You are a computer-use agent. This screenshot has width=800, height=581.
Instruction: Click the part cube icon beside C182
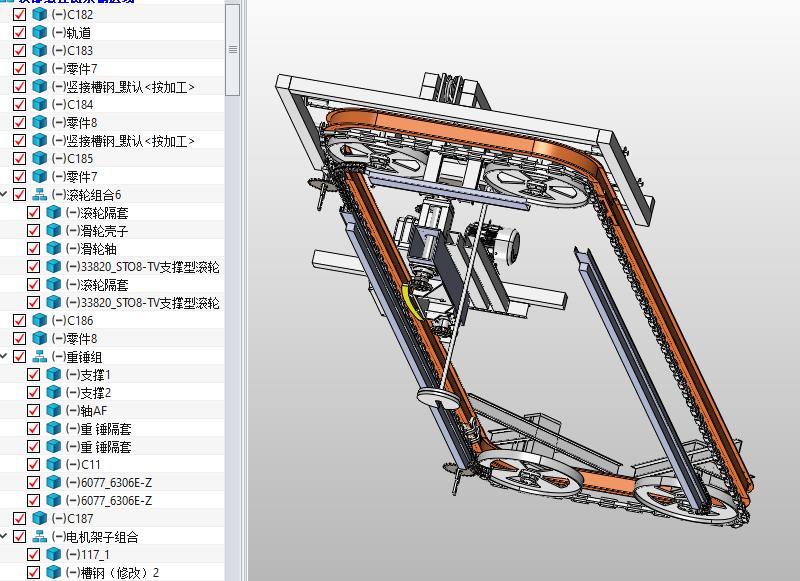coord(39,14)
